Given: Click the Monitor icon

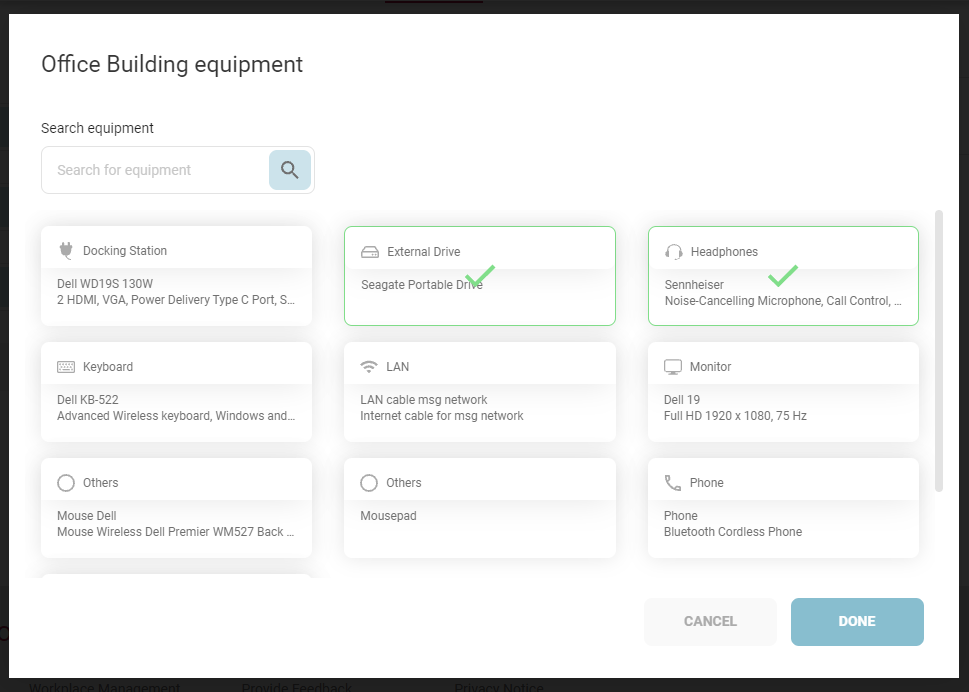Looking at the screenshot, I should (x=673, y=367).
